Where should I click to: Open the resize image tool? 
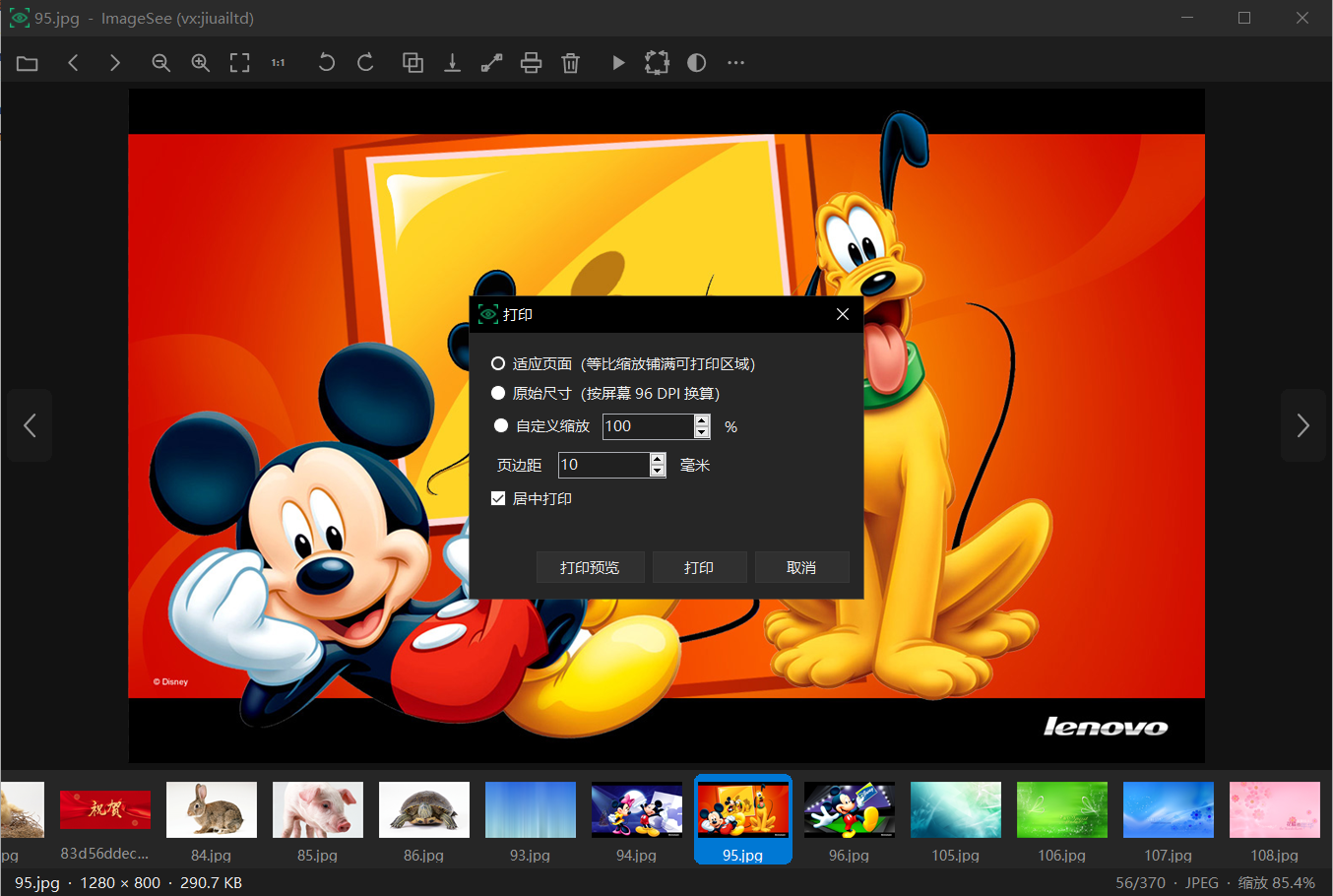click(491, 63)
